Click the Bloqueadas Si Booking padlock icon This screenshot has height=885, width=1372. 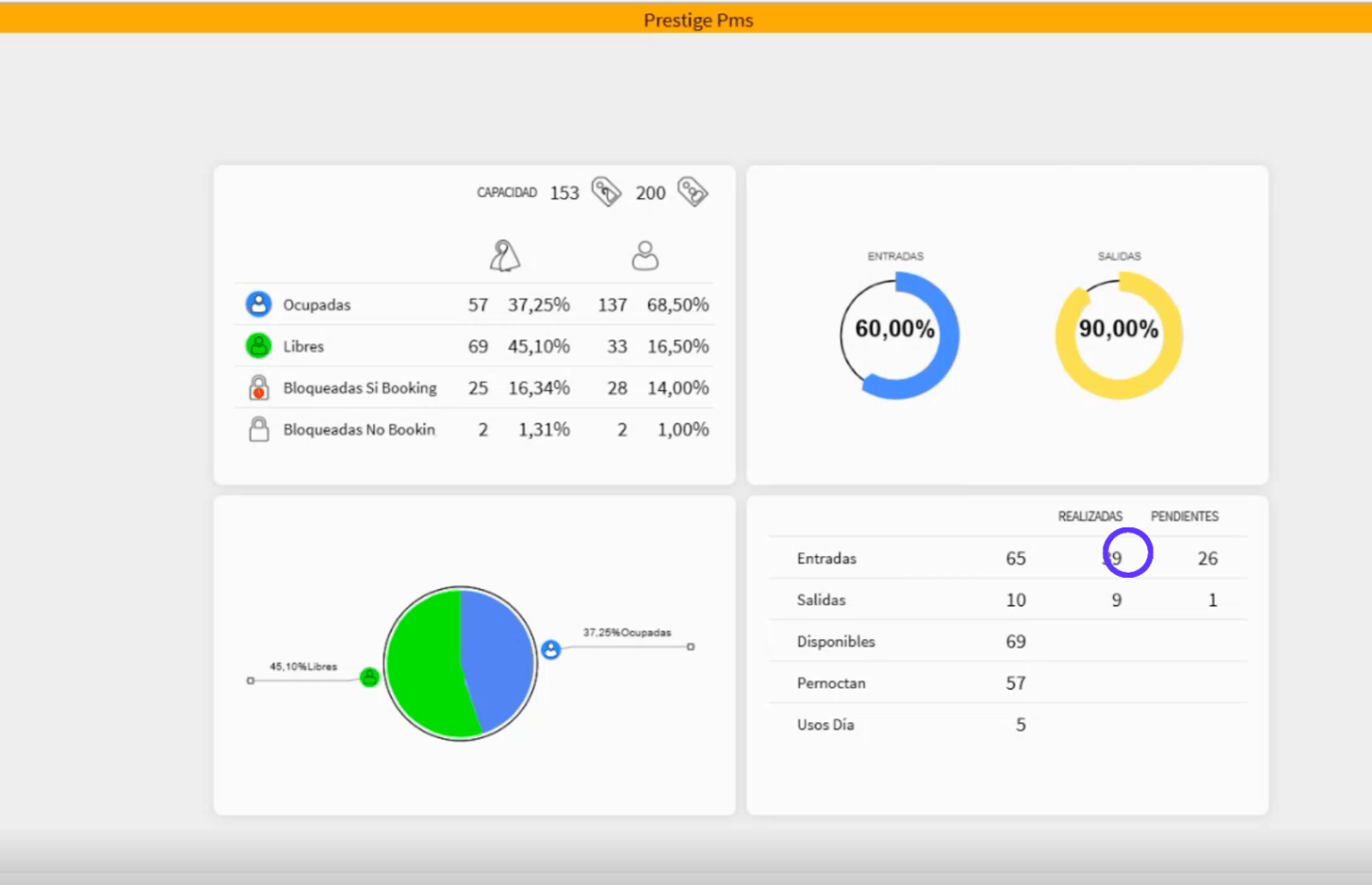(258, 388)
